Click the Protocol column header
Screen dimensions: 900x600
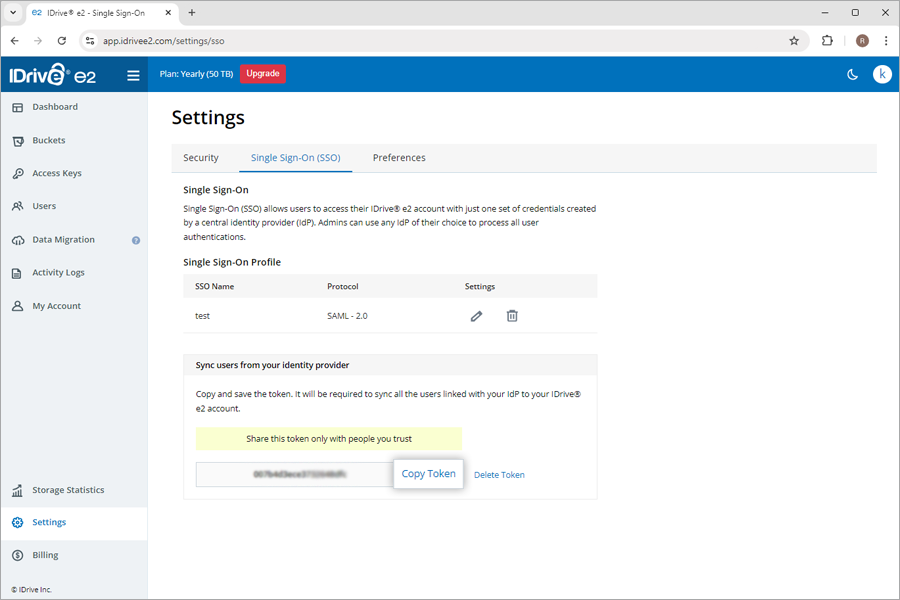pos(343,287)
